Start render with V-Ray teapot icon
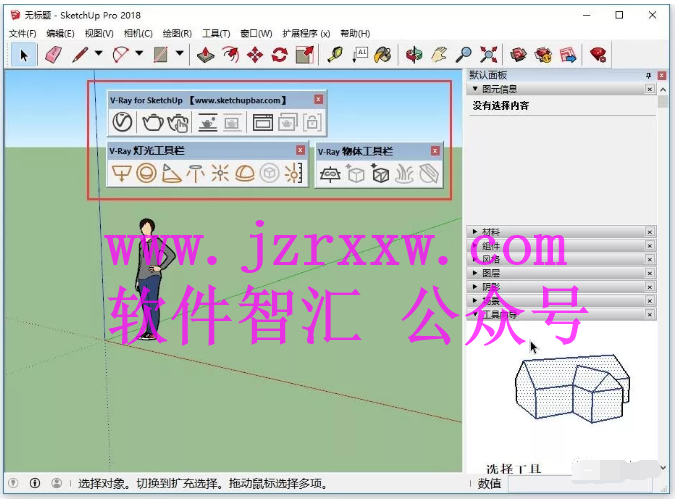This screenshot has width=676, height=504. [153, 122]
